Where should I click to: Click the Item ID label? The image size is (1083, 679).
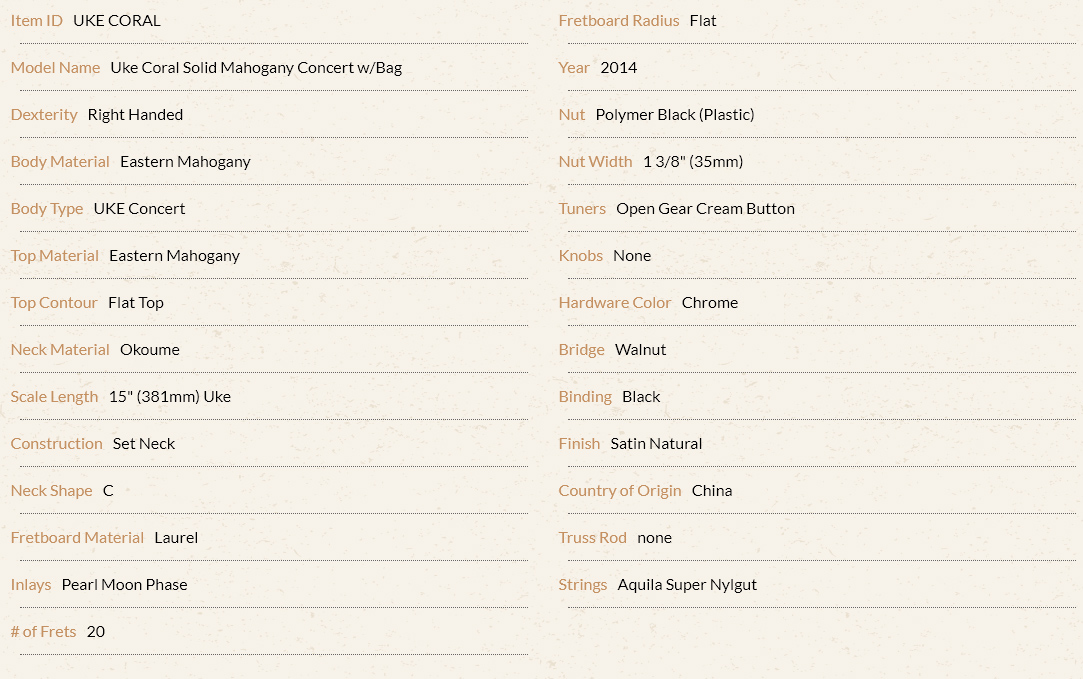click(37, 21)
